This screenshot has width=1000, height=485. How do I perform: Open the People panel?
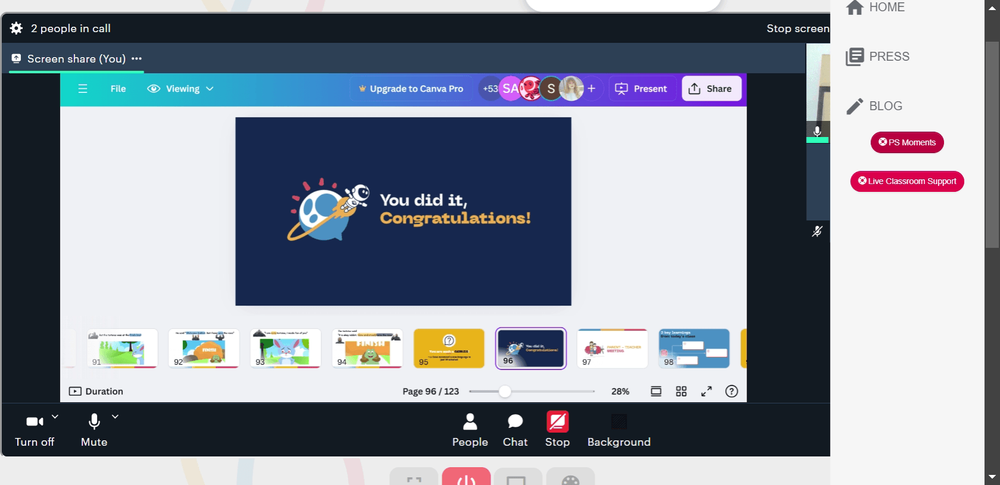pos(470,431)
